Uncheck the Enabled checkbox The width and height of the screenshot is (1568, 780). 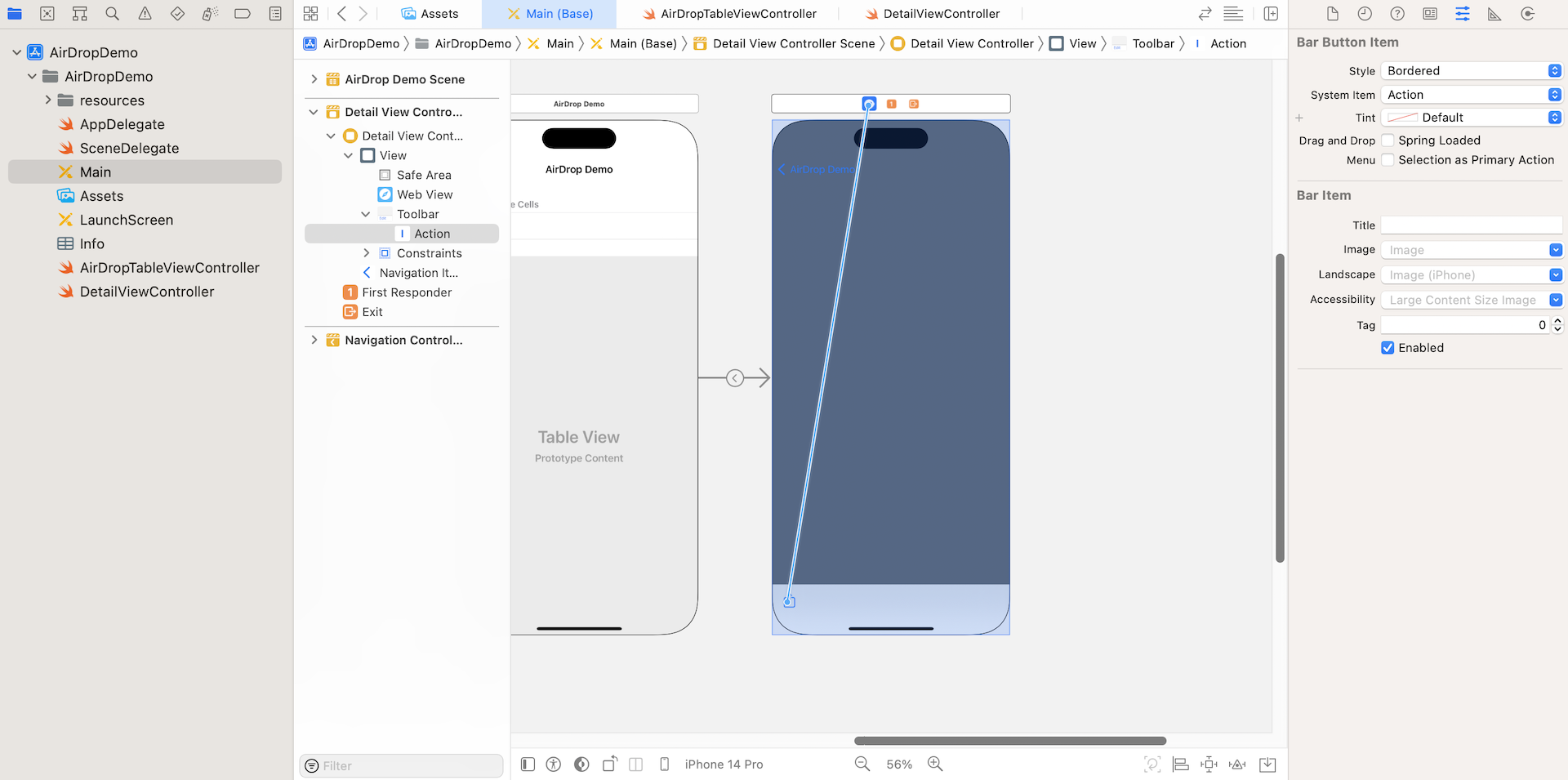[x=1388, y=348]
